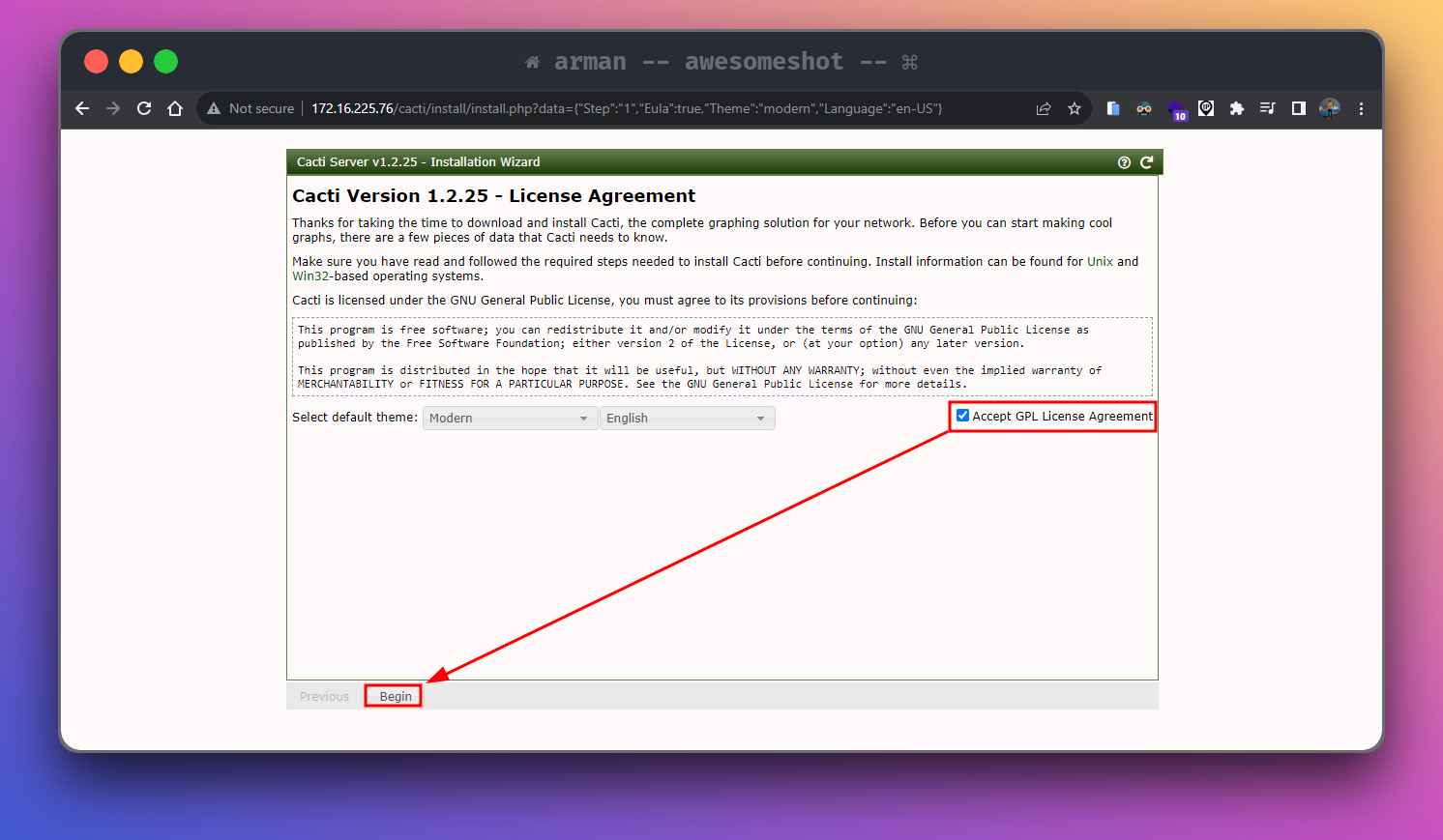
Task: Uncheck Accept GPL License Agreement checkbox
Action: [x=962, y=416]
